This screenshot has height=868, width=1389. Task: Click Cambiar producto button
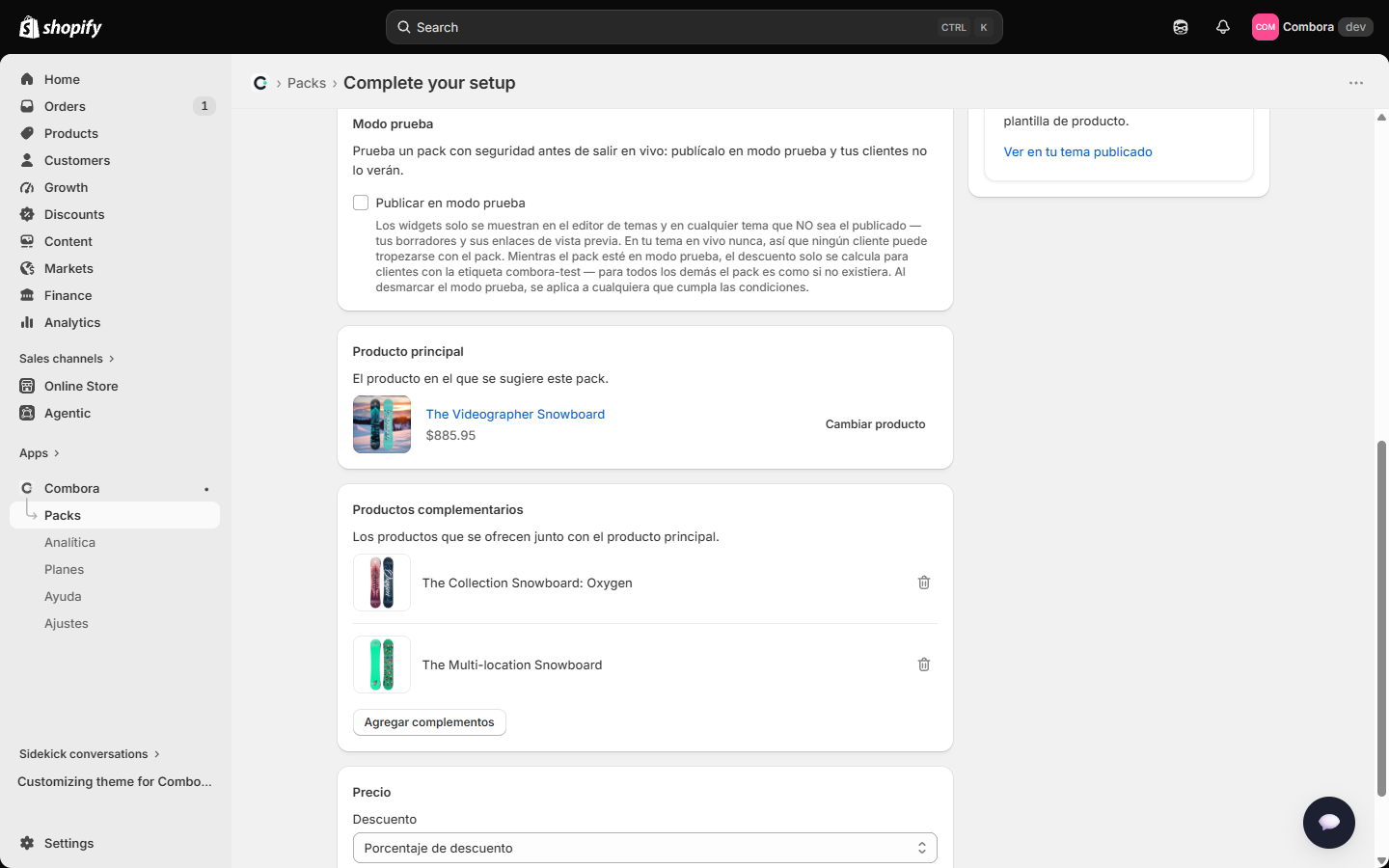[875, 424]
